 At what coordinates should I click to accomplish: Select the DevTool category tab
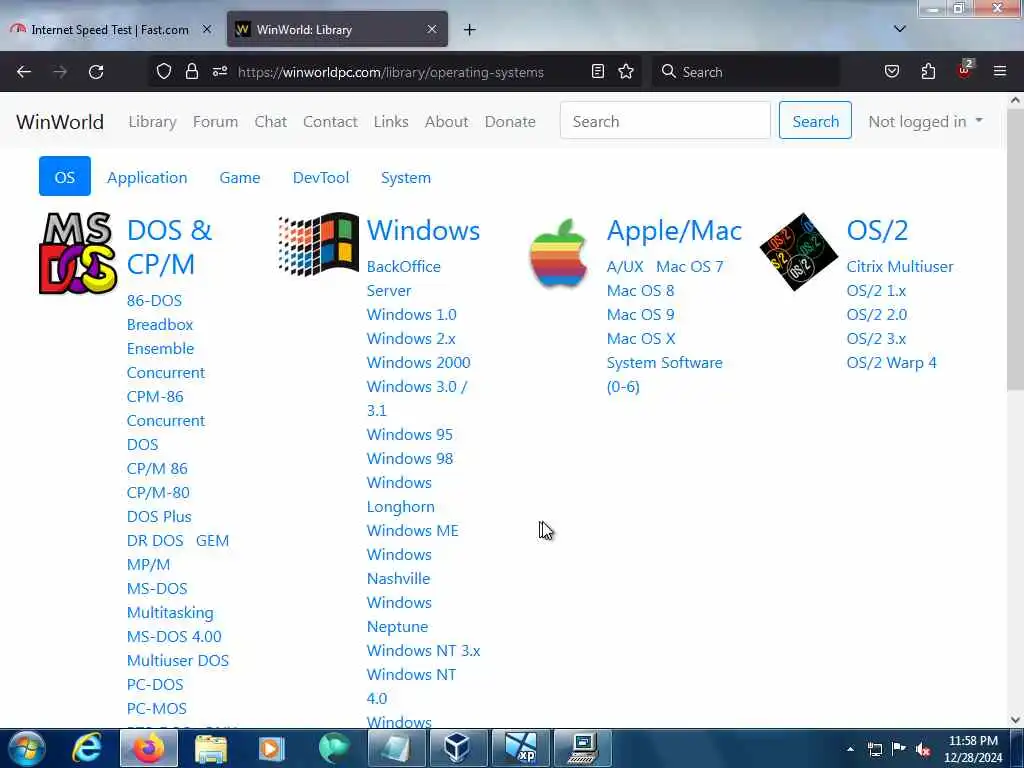(x=321, y=178)
